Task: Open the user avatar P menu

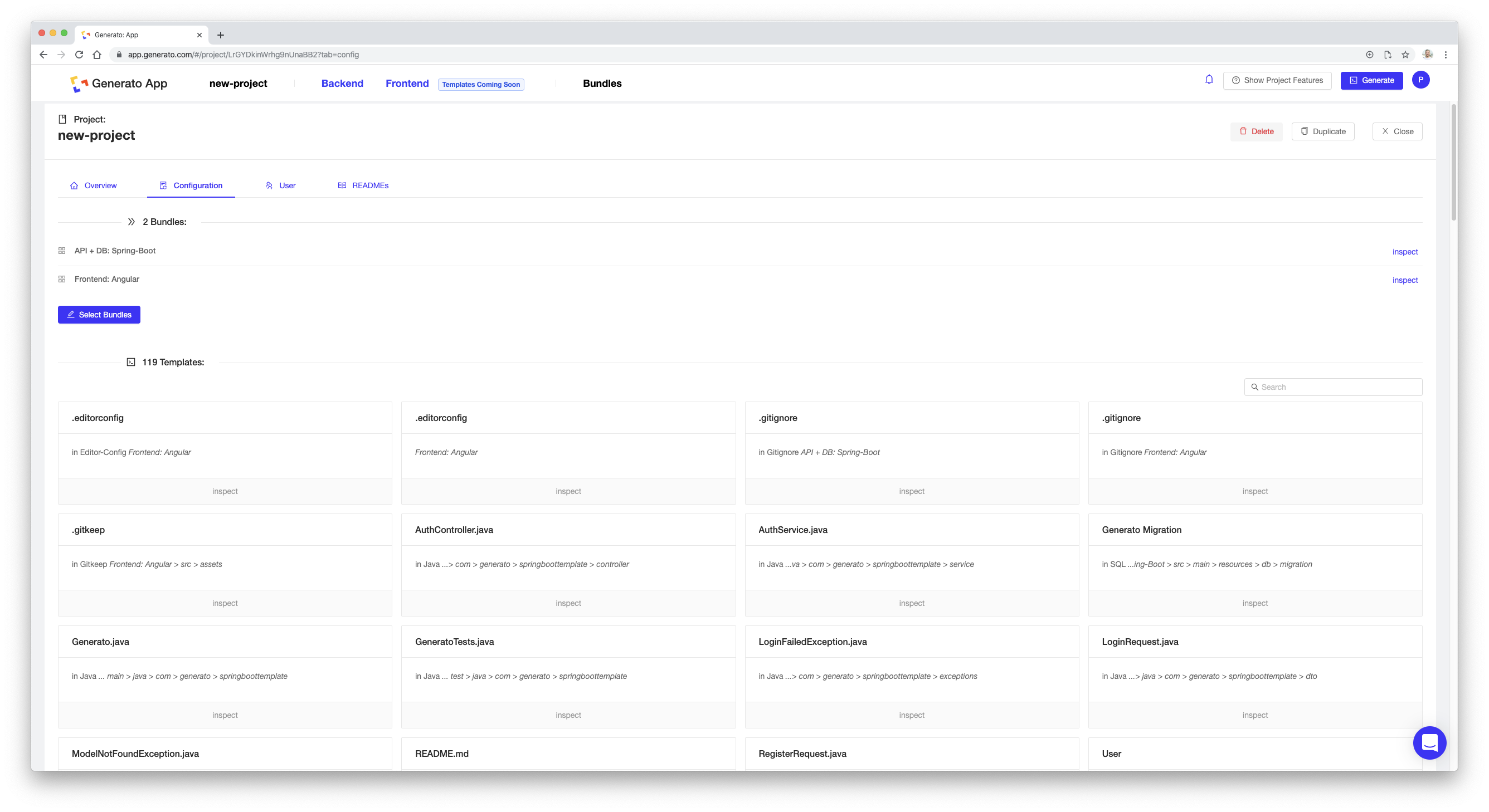Action: (x=1420, y=80)
